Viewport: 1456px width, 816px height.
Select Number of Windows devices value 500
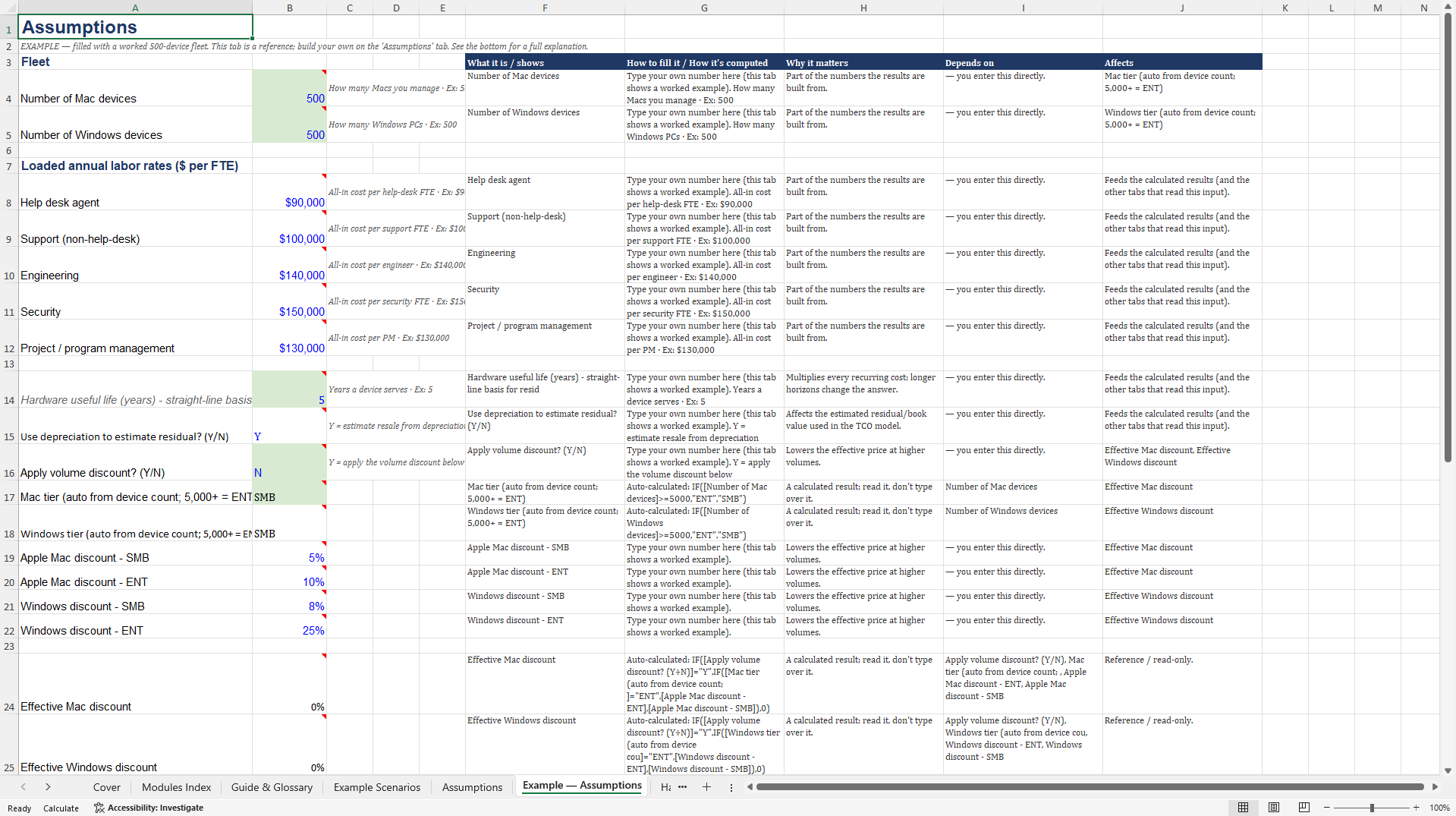pyautogui.click(x=289, y=124)
